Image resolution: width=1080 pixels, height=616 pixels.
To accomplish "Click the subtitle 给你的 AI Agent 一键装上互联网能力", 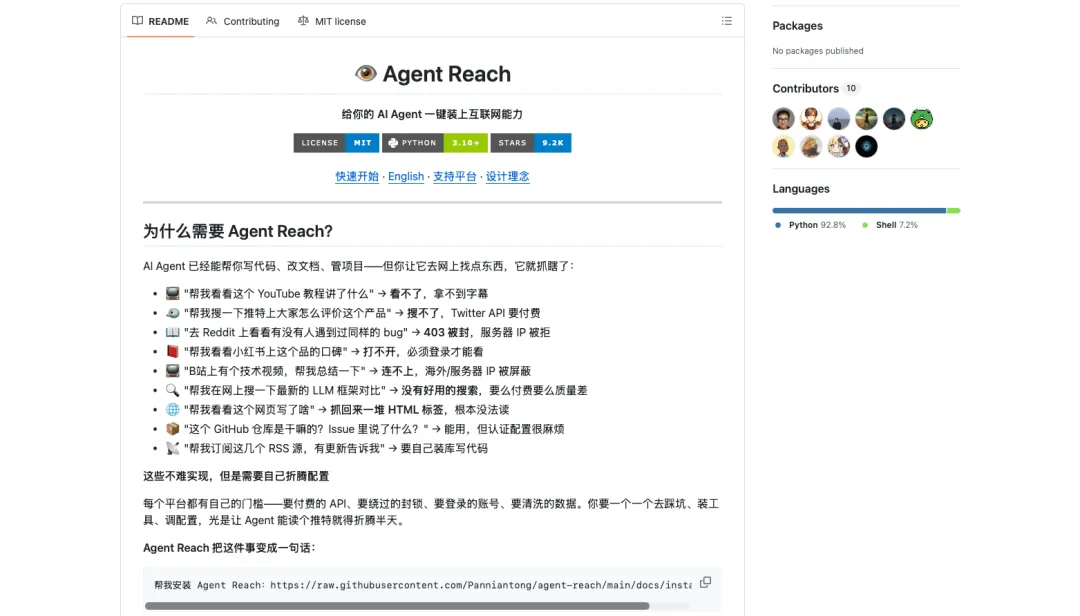I will (x=432, y=114).
